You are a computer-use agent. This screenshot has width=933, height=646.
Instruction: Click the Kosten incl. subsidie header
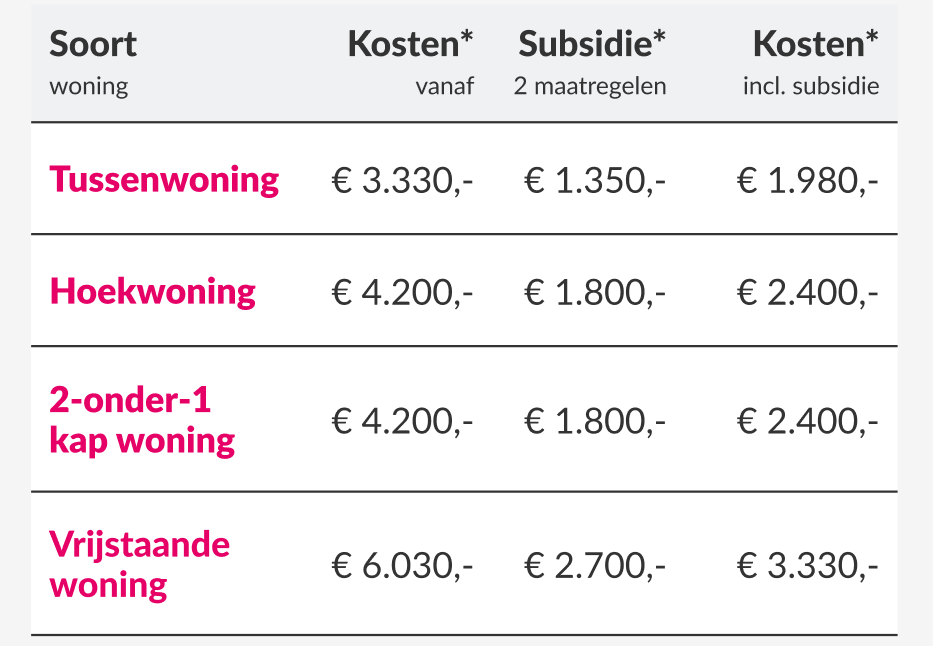pyautogui.click(x=811, y=63)
